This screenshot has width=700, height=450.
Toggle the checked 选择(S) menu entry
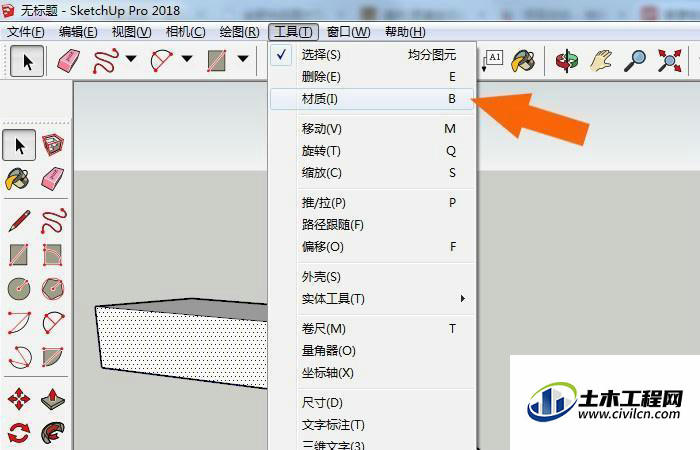point(371,55)
